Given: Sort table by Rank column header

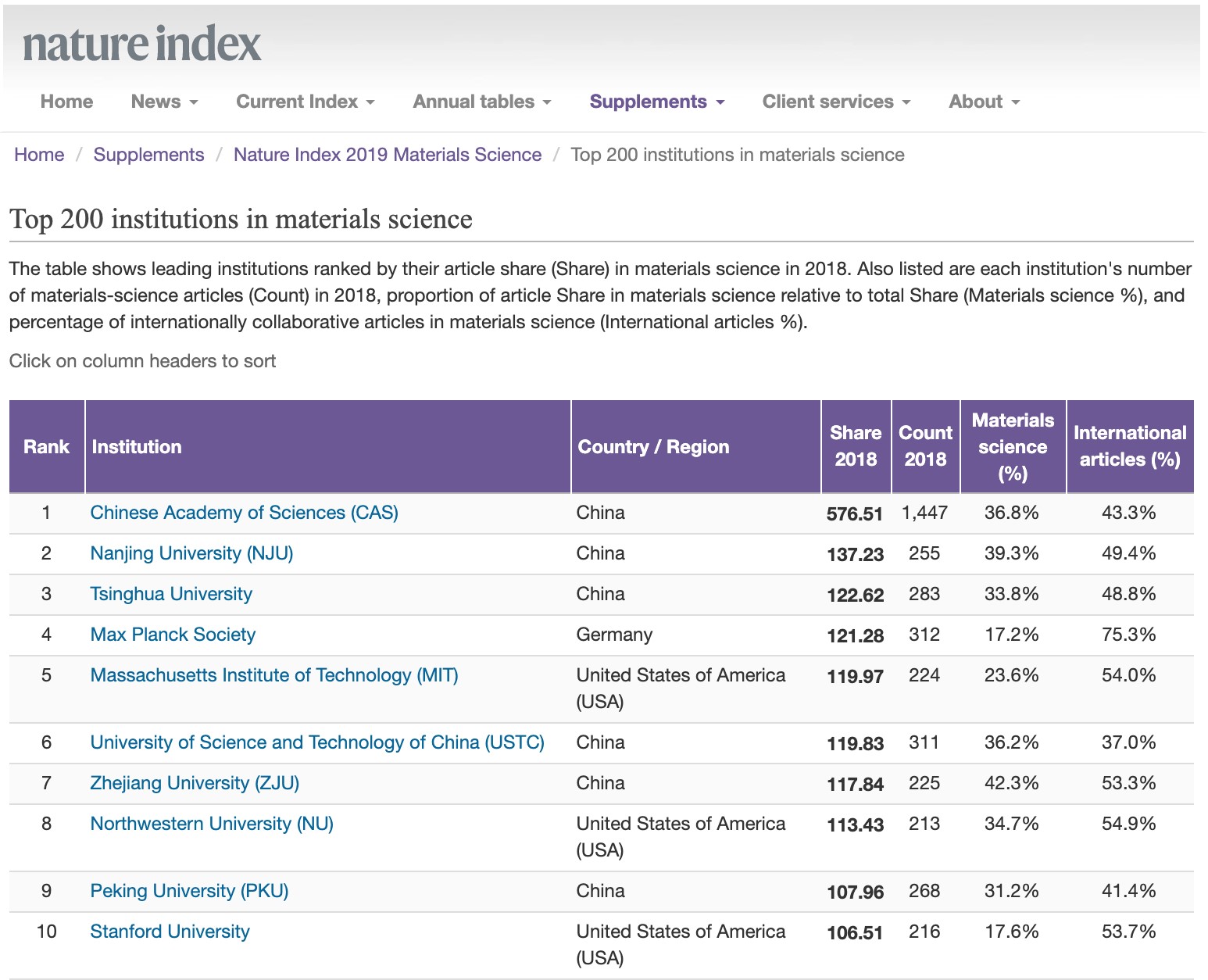Looking at the screenshot, I should (x=46, y=447).
